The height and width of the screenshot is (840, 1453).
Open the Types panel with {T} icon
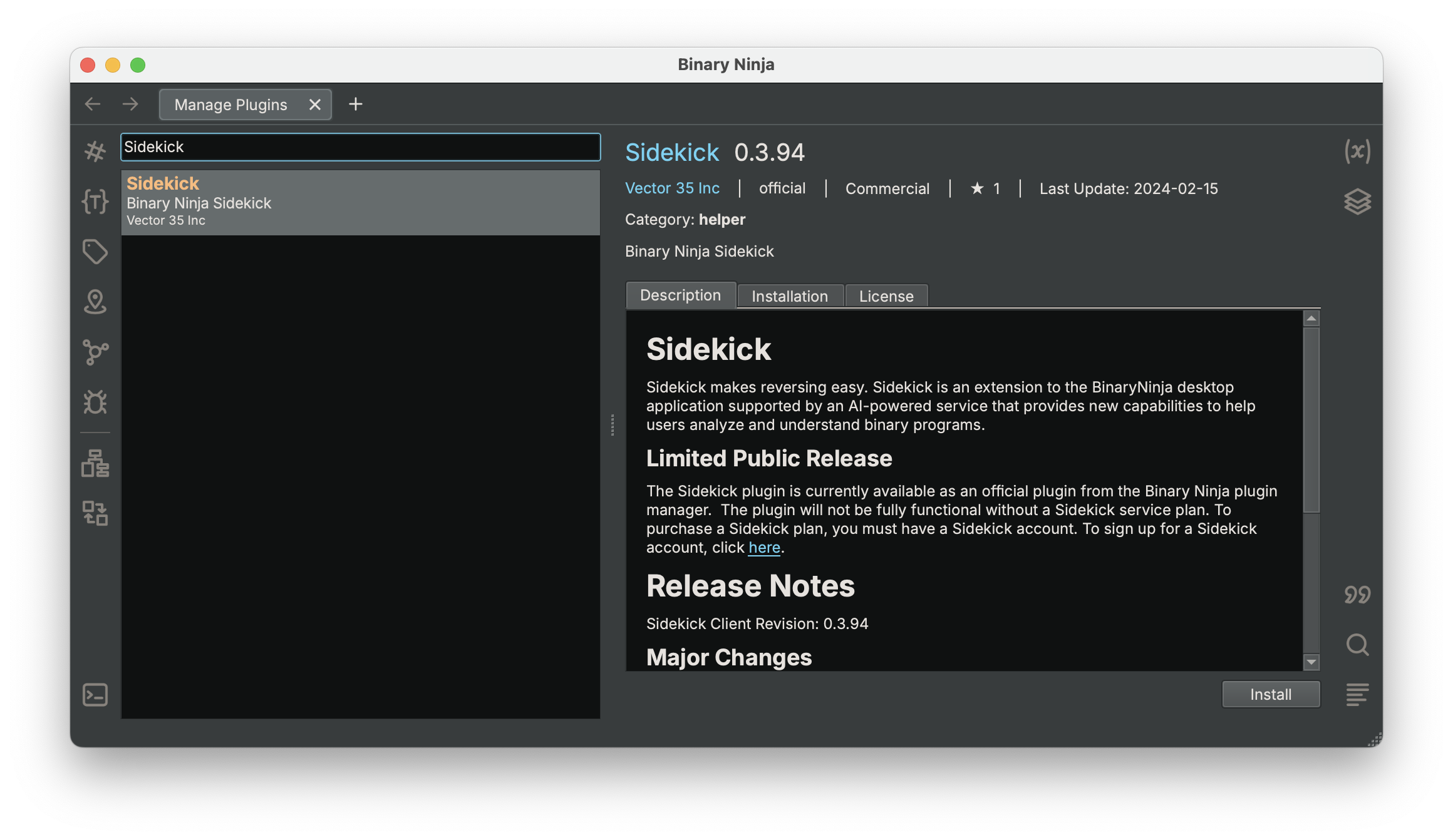(x=95, y=202)
